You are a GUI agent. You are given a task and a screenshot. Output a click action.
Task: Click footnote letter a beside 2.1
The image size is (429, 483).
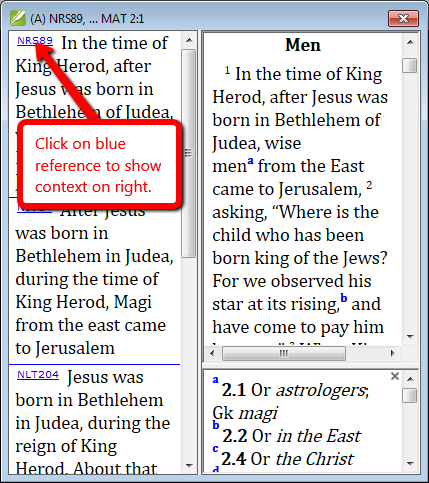[216, 380]
